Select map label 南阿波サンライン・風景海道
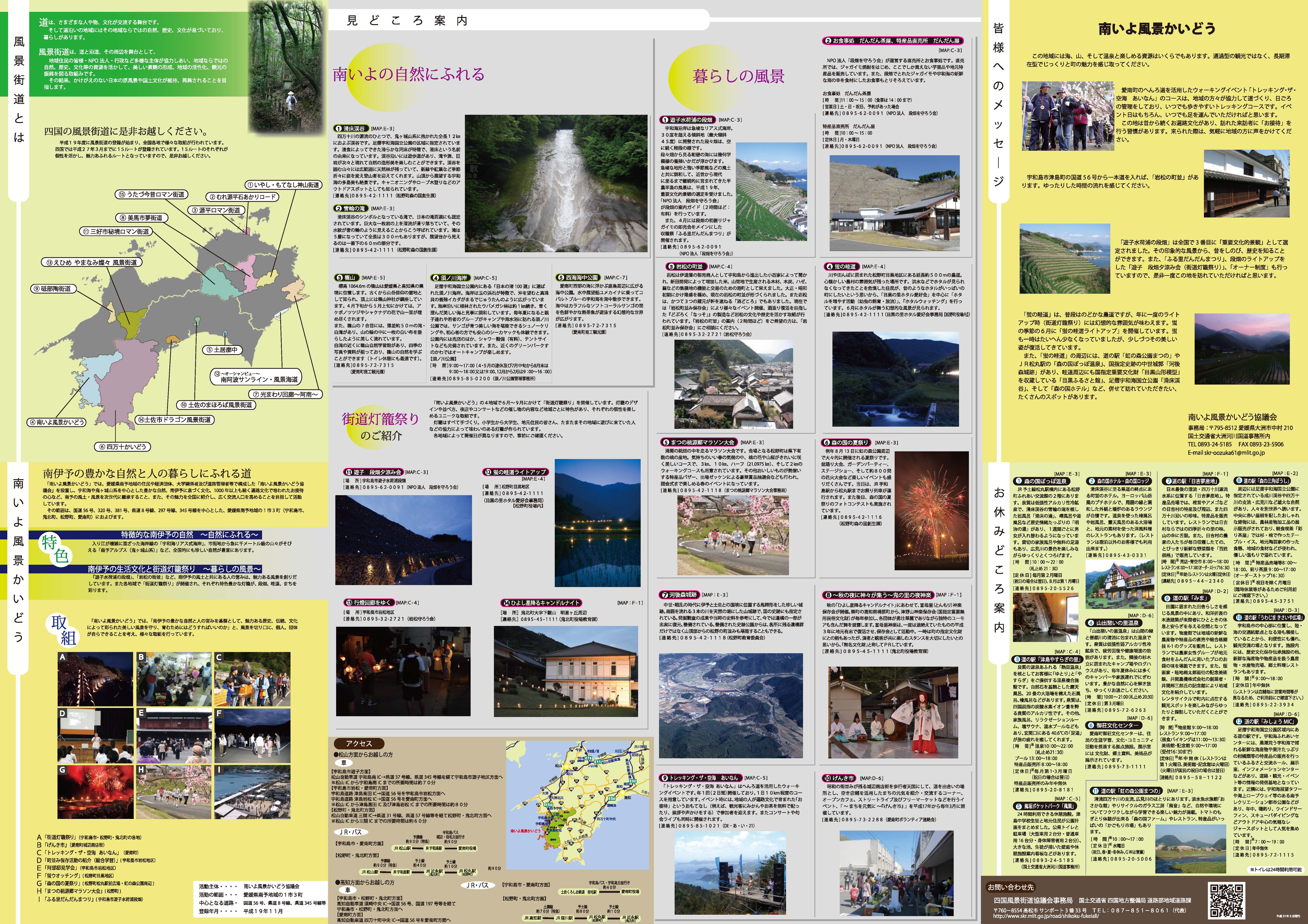This screenshot has height=924, width=1308. (x=256, y=376)
